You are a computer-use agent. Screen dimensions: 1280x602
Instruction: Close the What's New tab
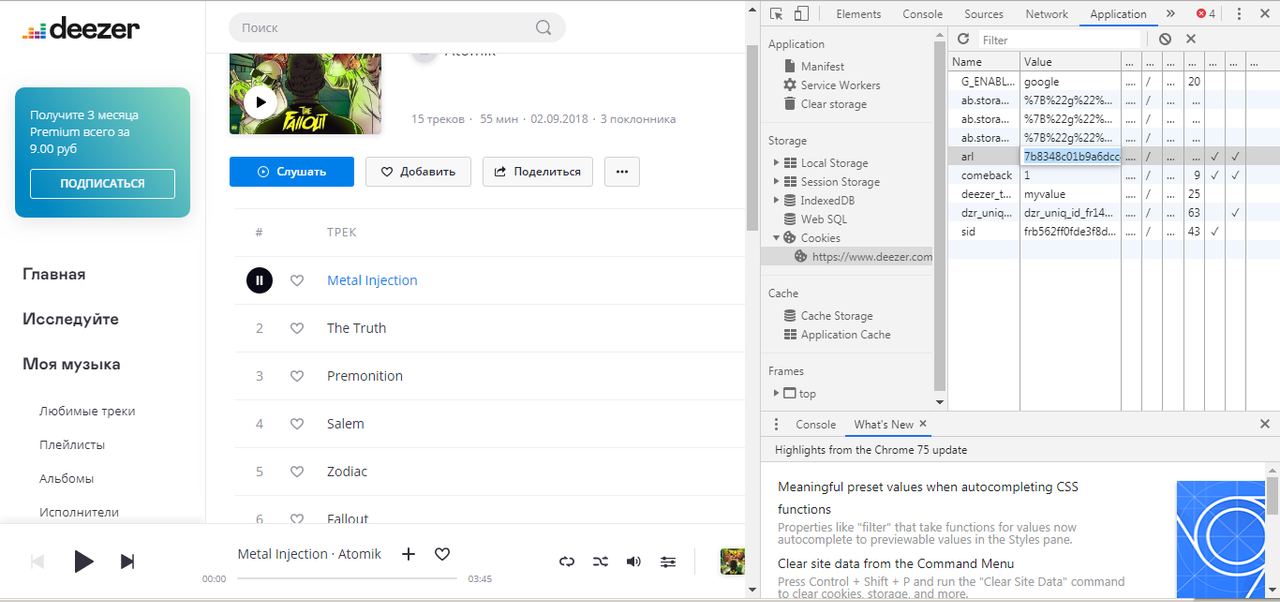923,424
